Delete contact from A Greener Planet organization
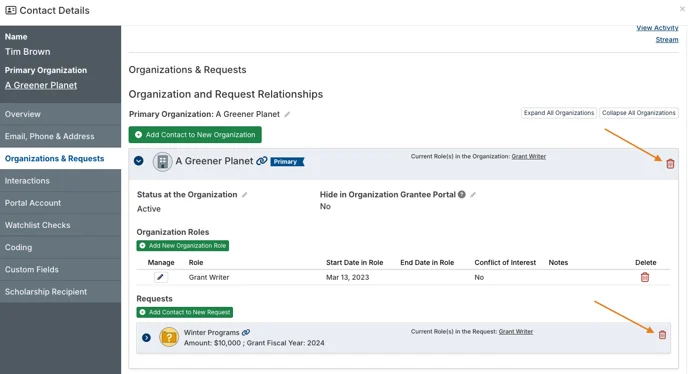 (x=670, y=164)
